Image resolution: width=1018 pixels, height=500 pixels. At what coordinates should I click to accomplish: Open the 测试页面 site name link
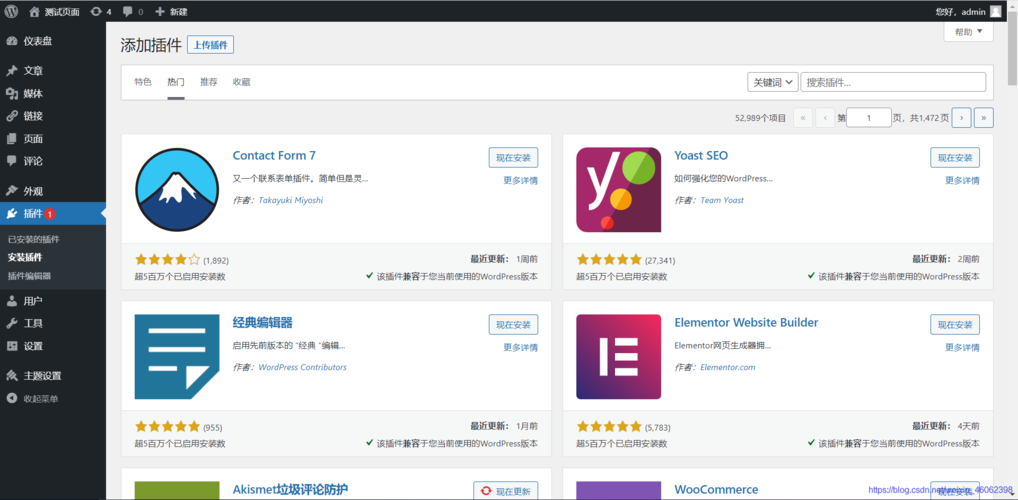click(x=61, y=12)
